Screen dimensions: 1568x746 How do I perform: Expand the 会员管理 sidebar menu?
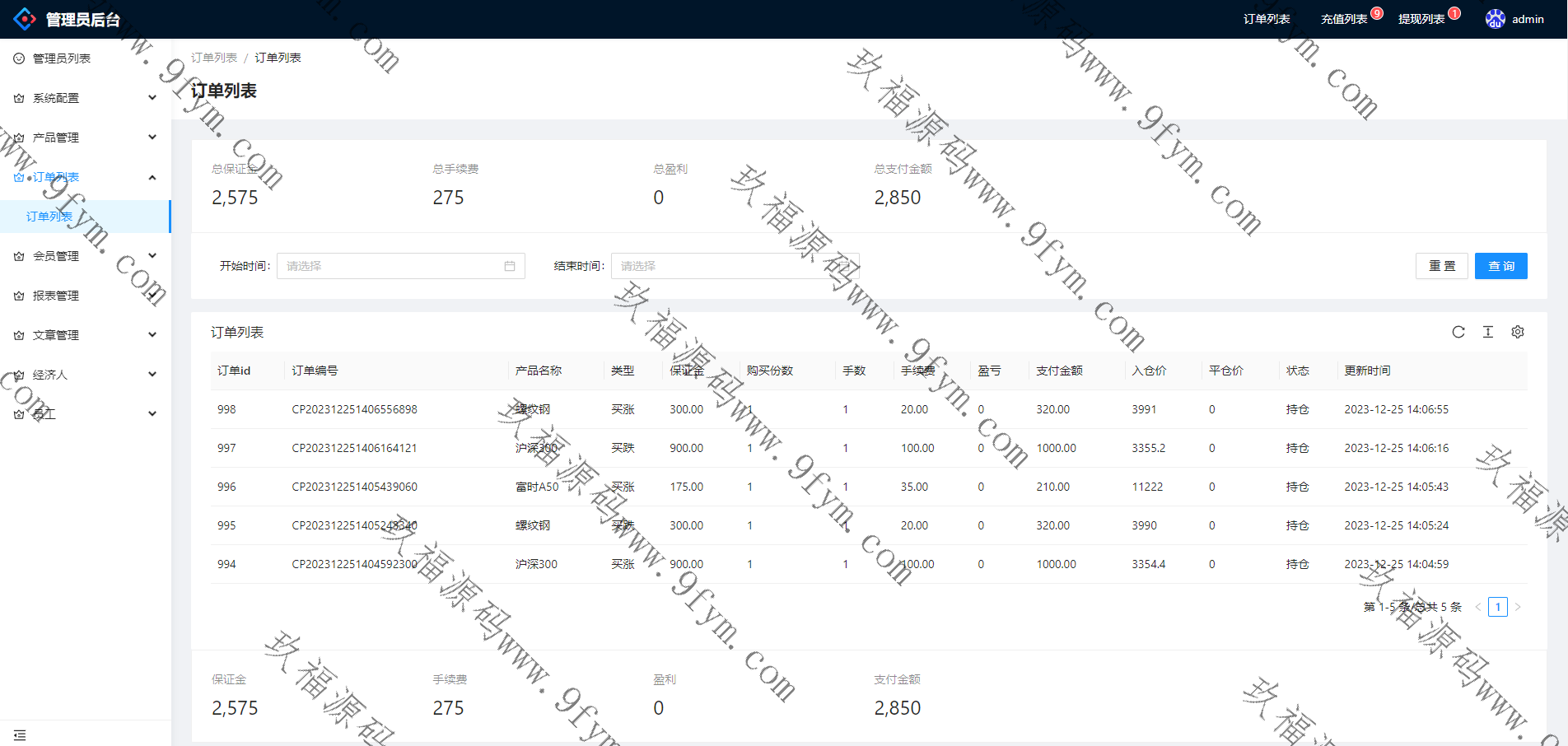click(82, 256)
